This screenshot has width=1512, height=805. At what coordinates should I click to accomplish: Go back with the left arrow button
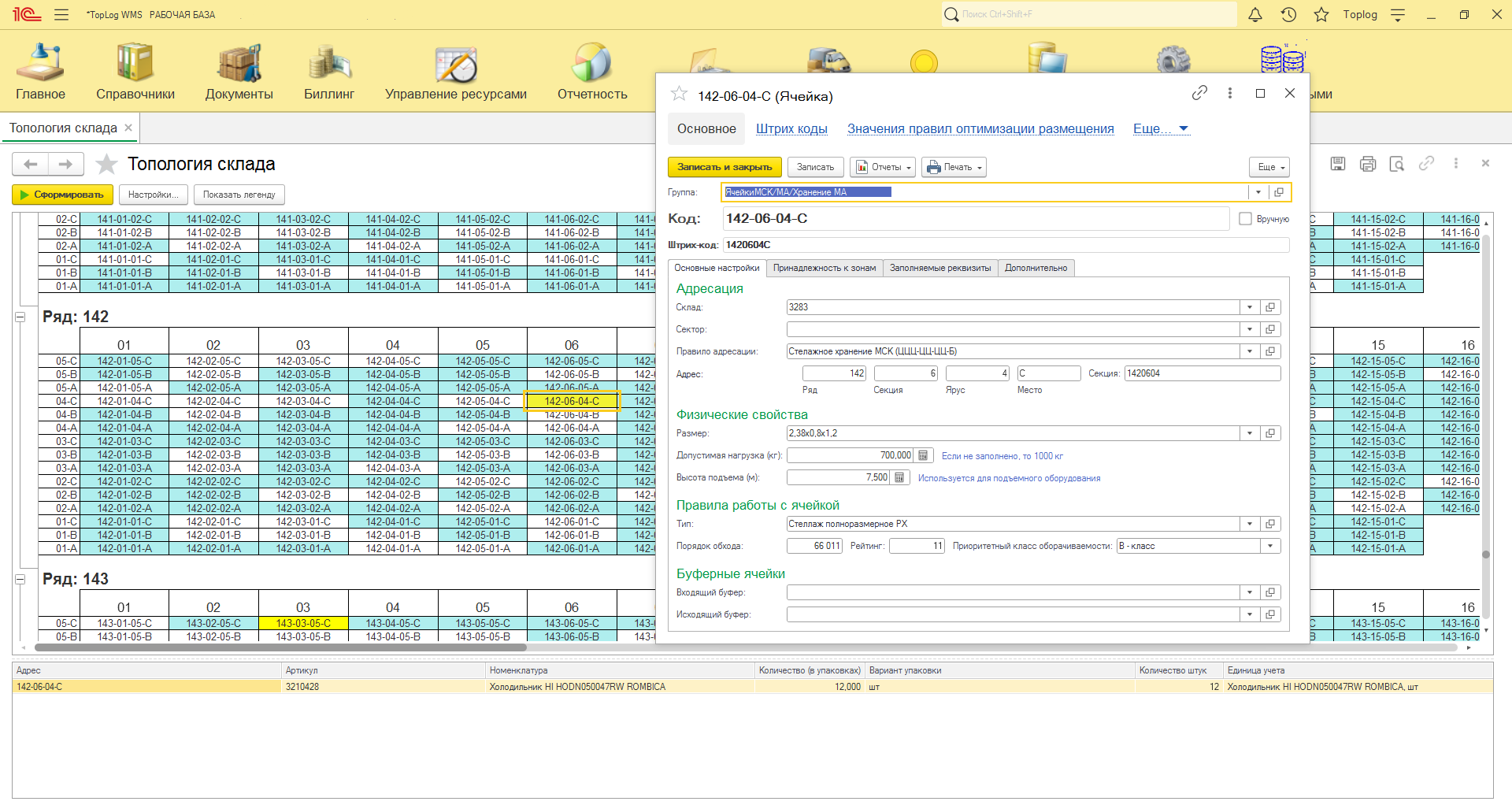[x=31, y=164]
